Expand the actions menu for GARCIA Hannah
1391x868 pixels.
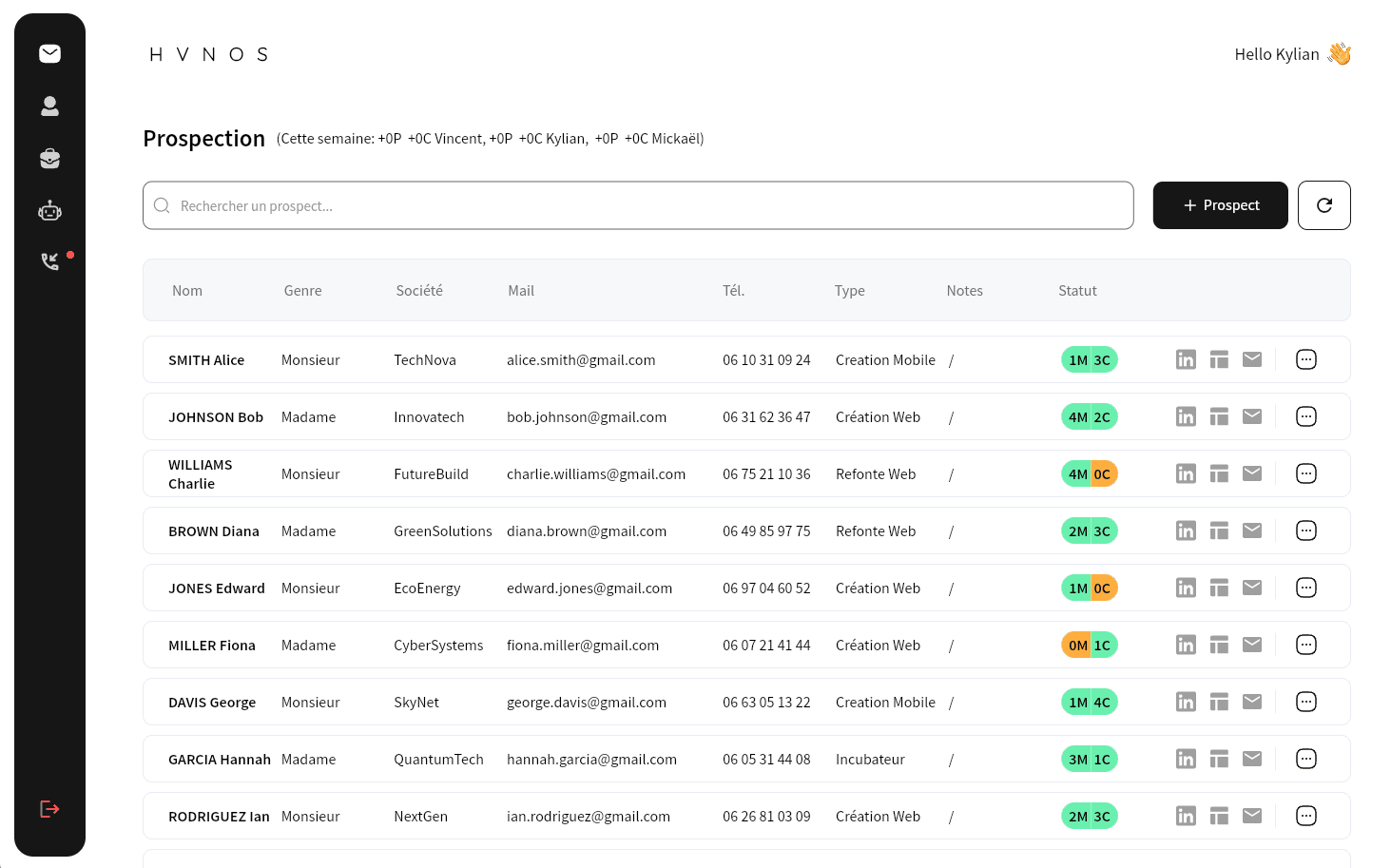pyautogui.click(x=1305, y=759)
